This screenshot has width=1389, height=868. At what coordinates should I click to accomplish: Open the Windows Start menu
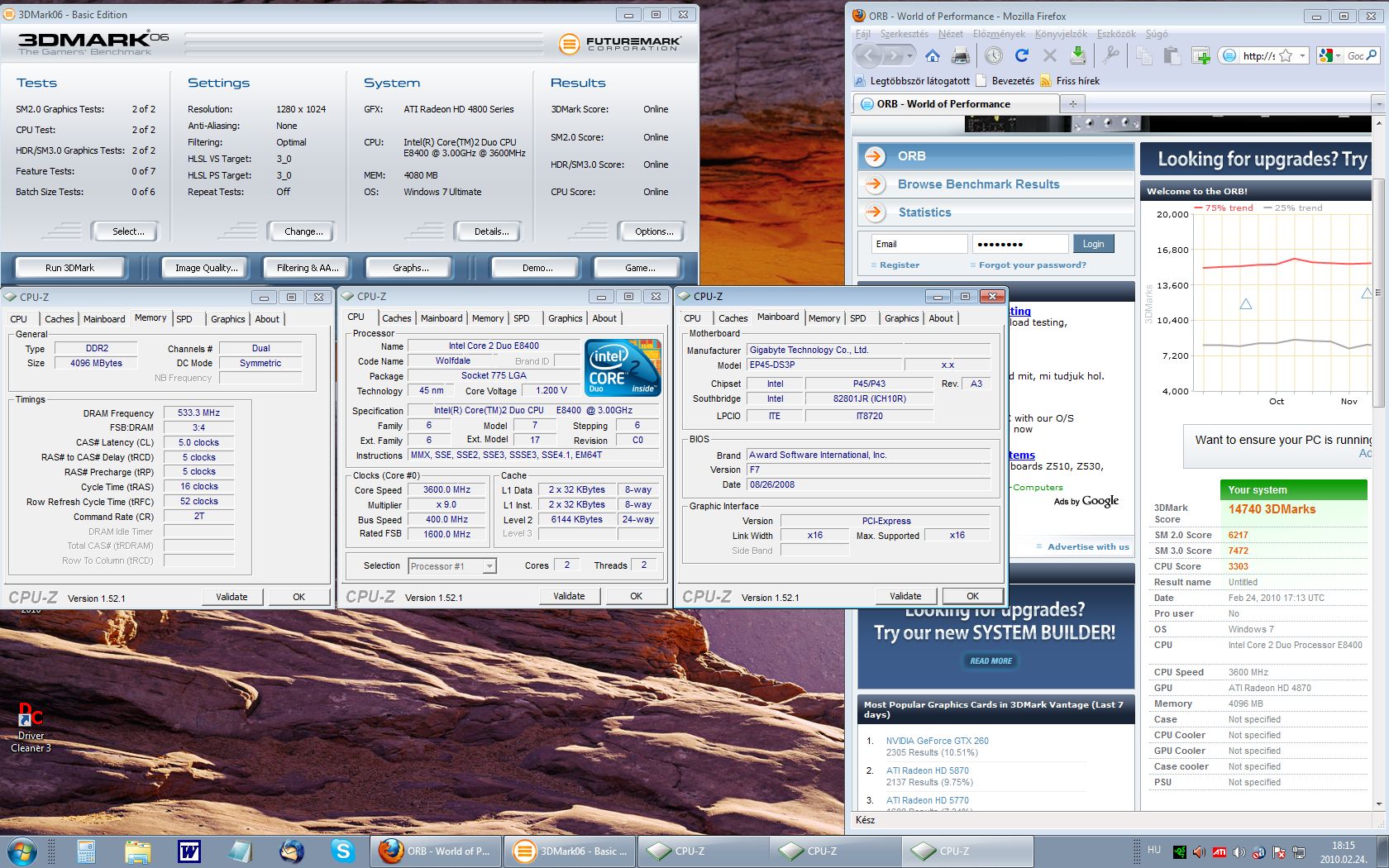pyautogui.click(x=22, y=851)
